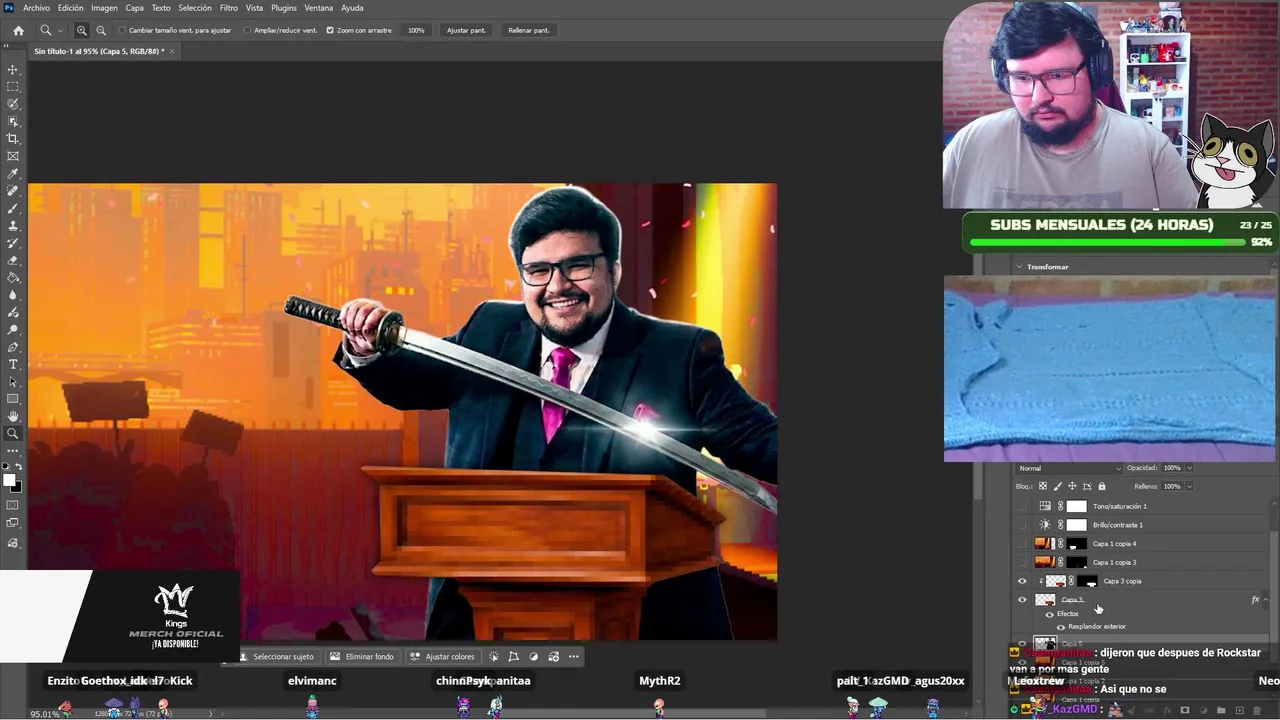
Task: Open the Capa menu
Action: [134, 8]
